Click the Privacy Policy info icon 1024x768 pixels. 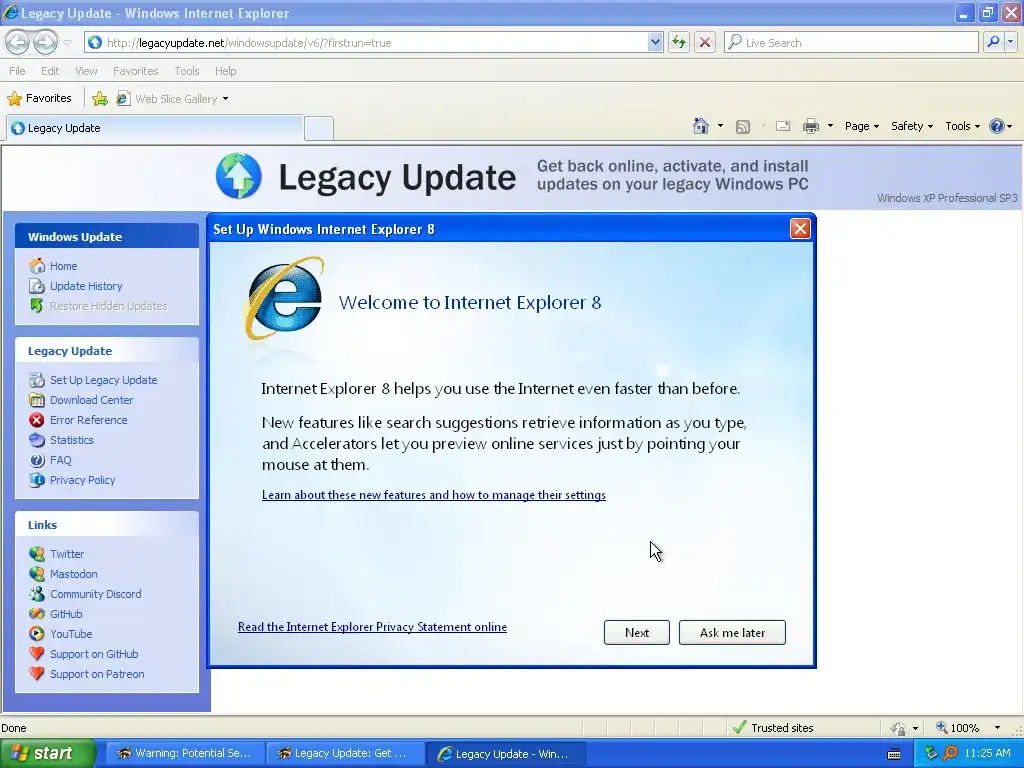tap(37, 480)
